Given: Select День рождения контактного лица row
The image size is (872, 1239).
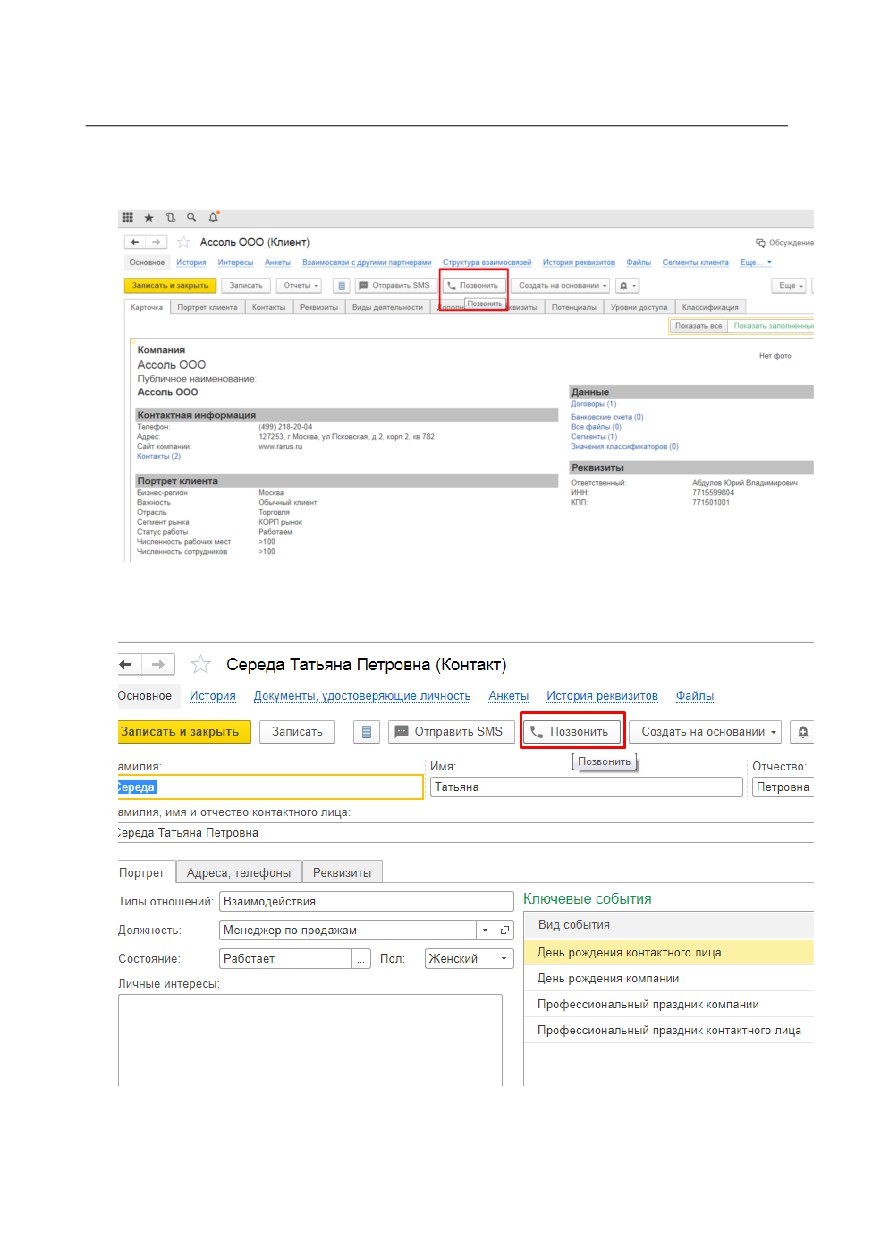Looking at the screenshot, I should [668, 952].
